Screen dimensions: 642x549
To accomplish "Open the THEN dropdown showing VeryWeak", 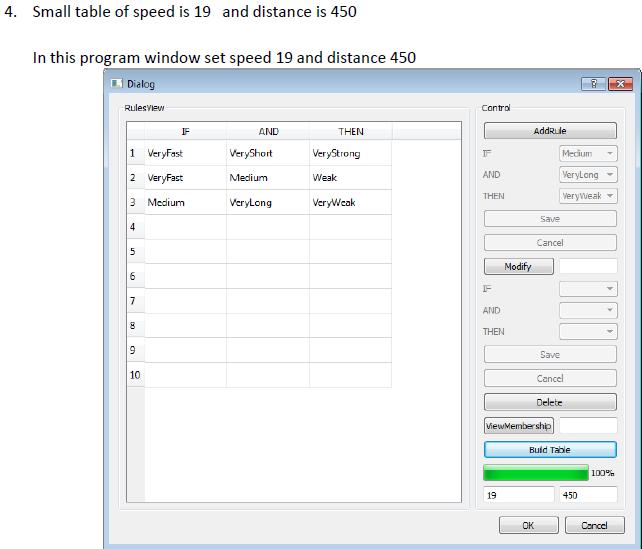I will click(588, 196).
